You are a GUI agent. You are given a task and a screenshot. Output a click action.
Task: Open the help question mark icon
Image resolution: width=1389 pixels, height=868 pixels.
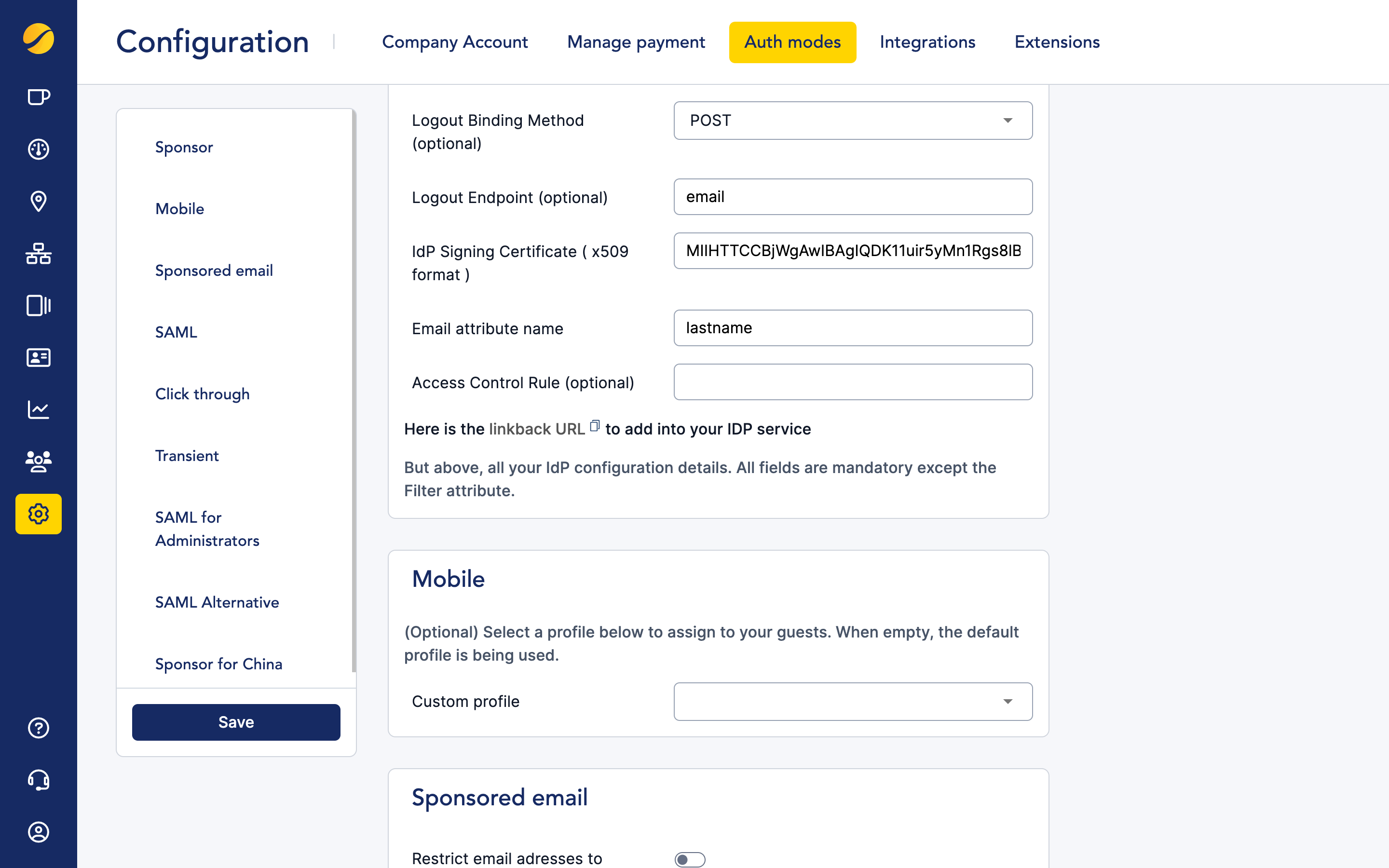[38, 728]
